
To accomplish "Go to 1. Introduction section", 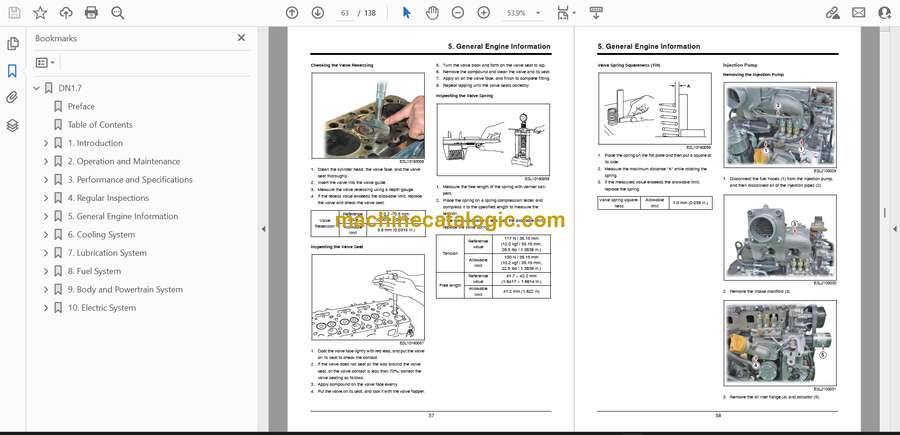I will pyautogui.click(x=95, y=143).
